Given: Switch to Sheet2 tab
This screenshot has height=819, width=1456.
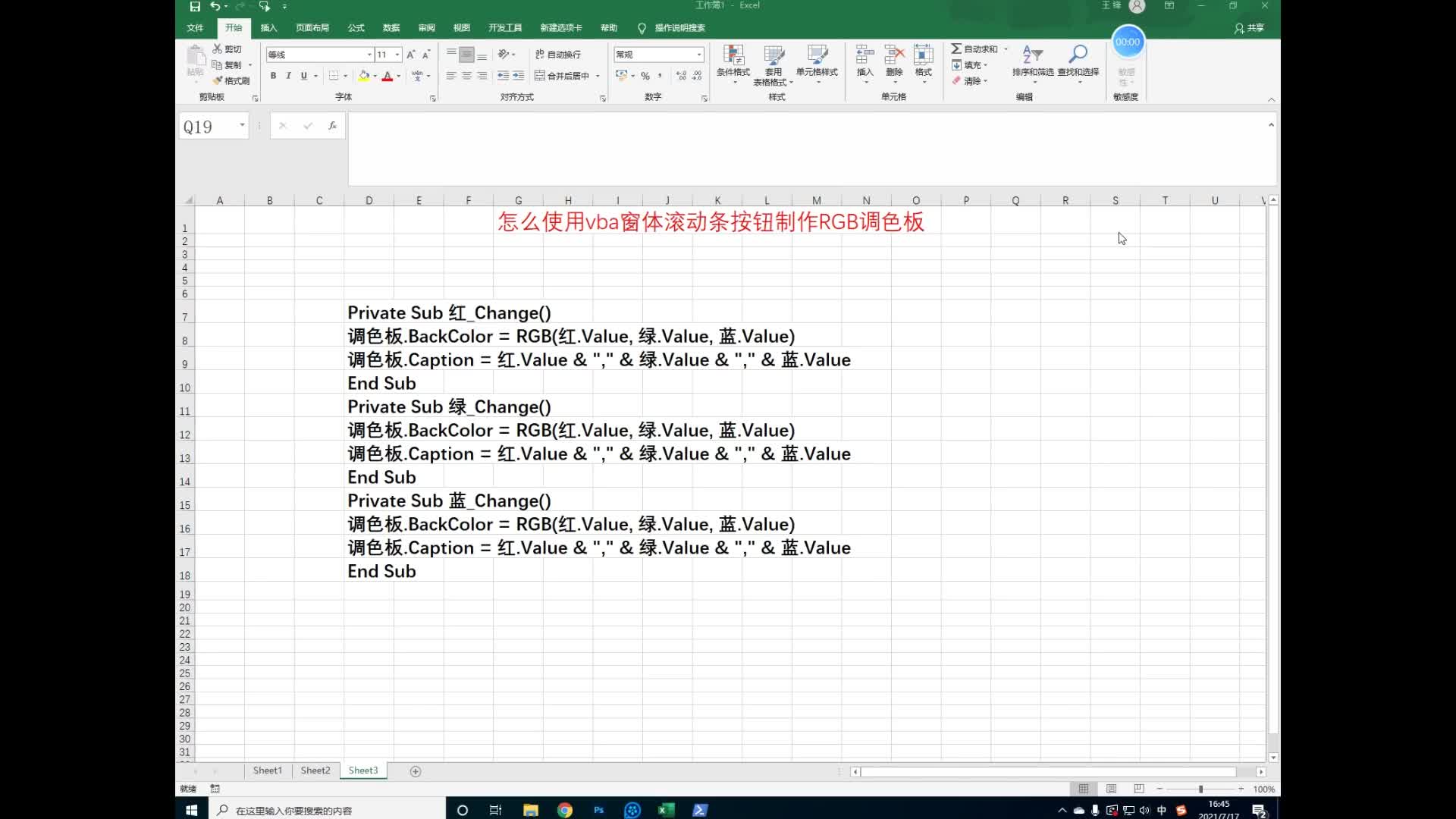Looking at the screenshot, I should click(x=315, y=770).
